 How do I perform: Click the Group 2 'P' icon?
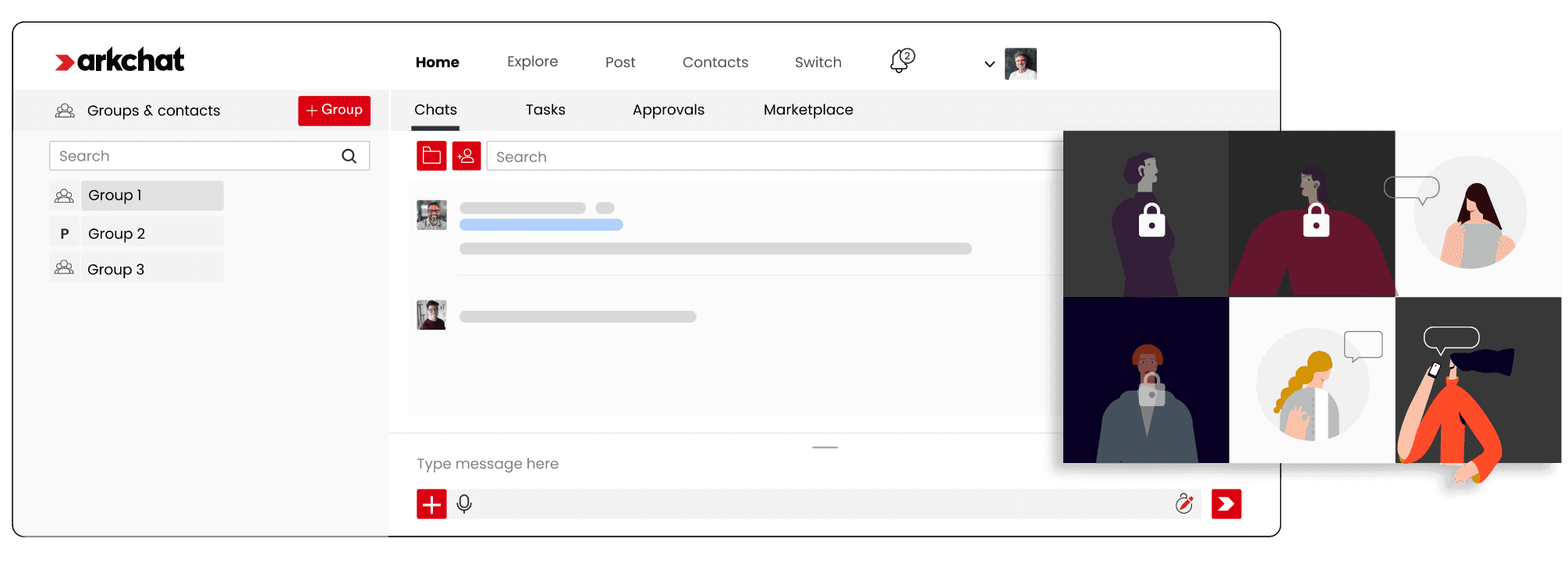click(x=65, y=234)
